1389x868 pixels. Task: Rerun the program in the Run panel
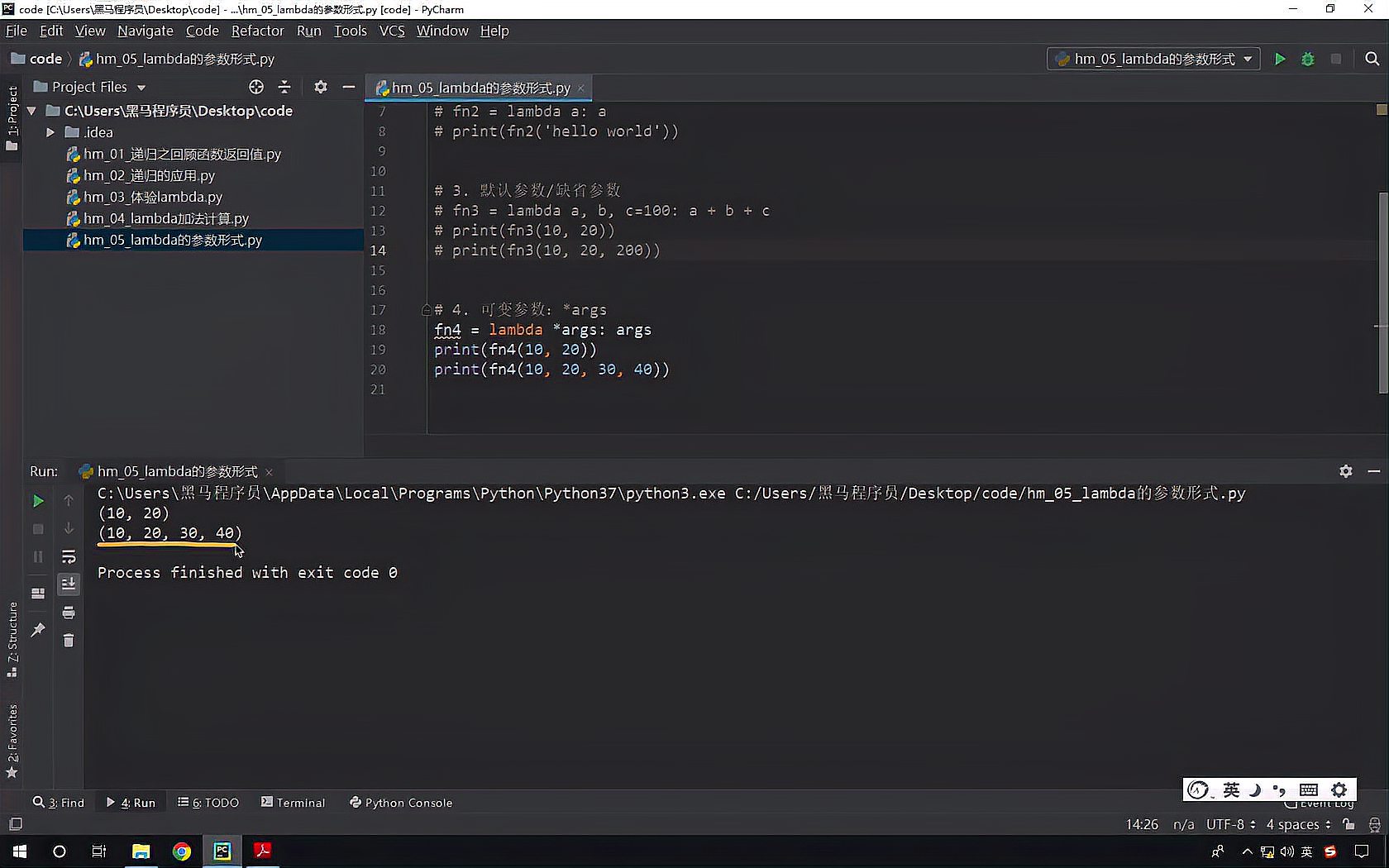(37, 500)
